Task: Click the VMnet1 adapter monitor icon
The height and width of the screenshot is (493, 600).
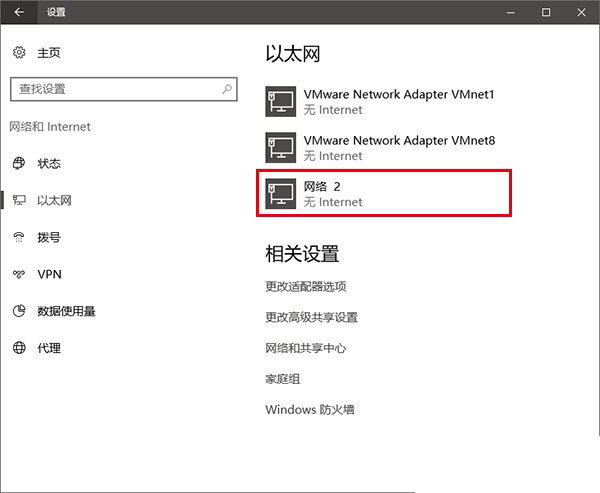Action: pyautogui.click(x=280, y=102)
